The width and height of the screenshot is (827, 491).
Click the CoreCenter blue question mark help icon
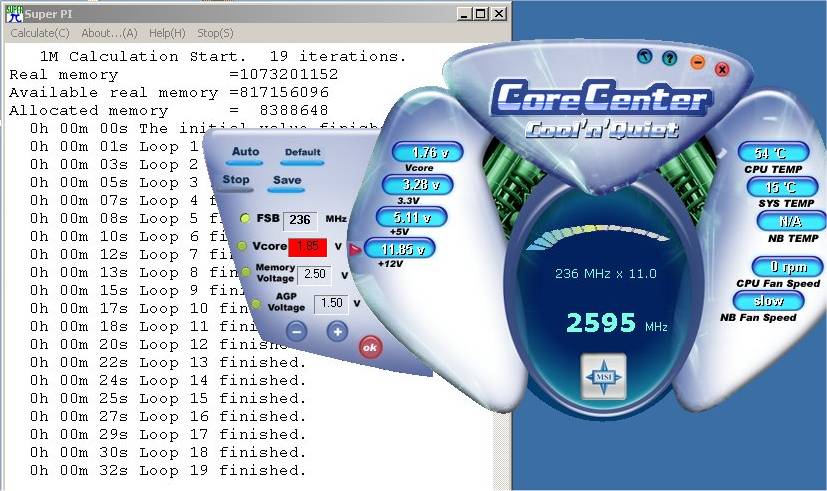point(670,58)
